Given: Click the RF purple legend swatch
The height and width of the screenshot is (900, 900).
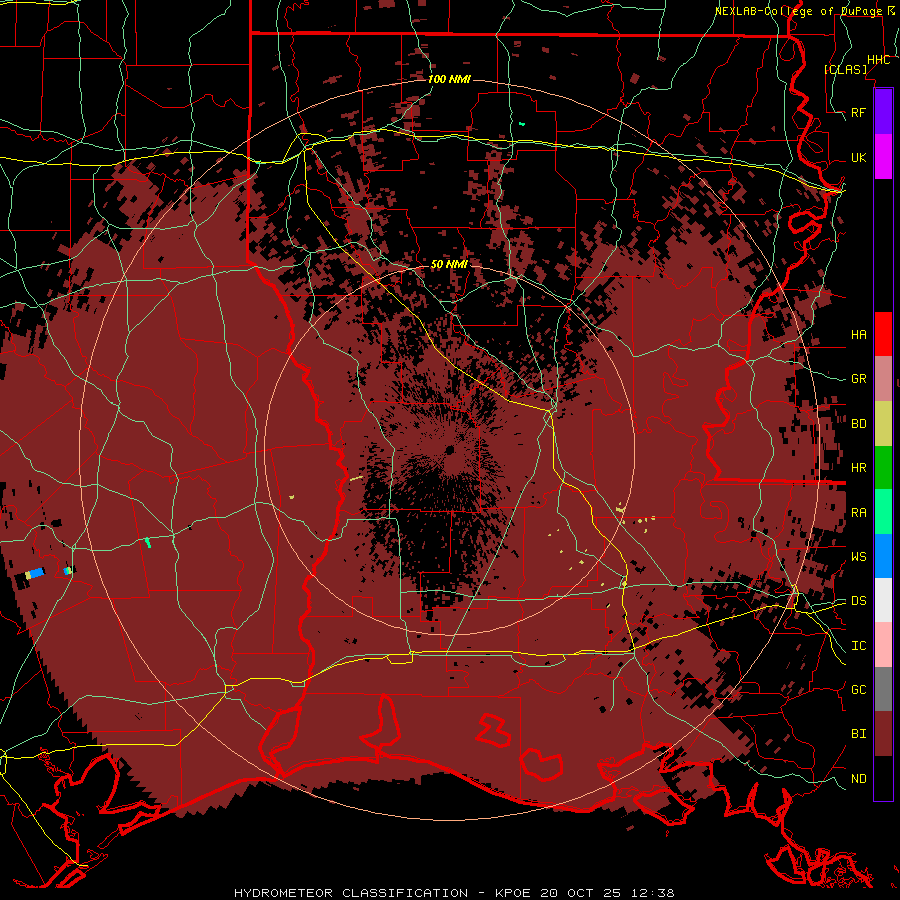Looking at the screenshot, I should point(883,112).
